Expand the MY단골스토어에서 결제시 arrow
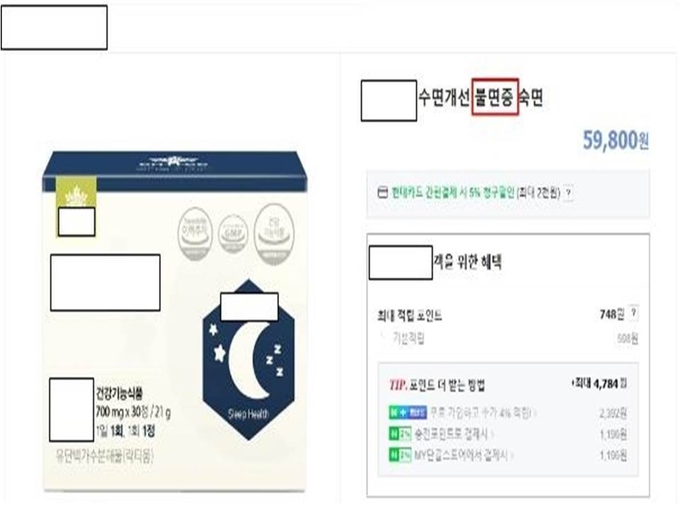 click(512, 455)
